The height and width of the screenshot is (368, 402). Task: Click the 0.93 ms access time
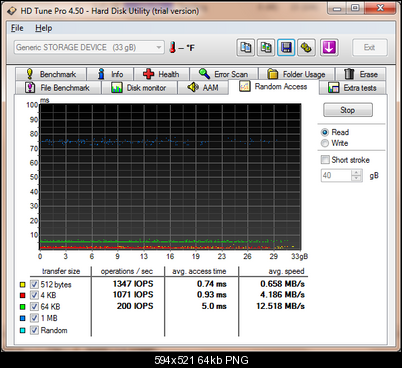click(212, 295)
